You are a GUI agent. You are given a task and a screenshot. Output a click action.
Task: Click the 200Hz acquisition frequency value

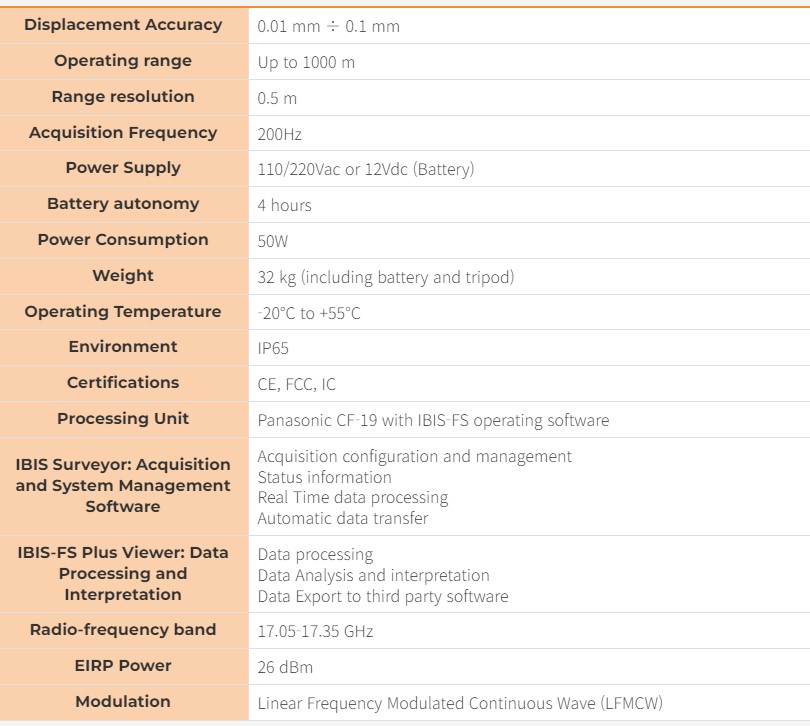click(280, 134)
